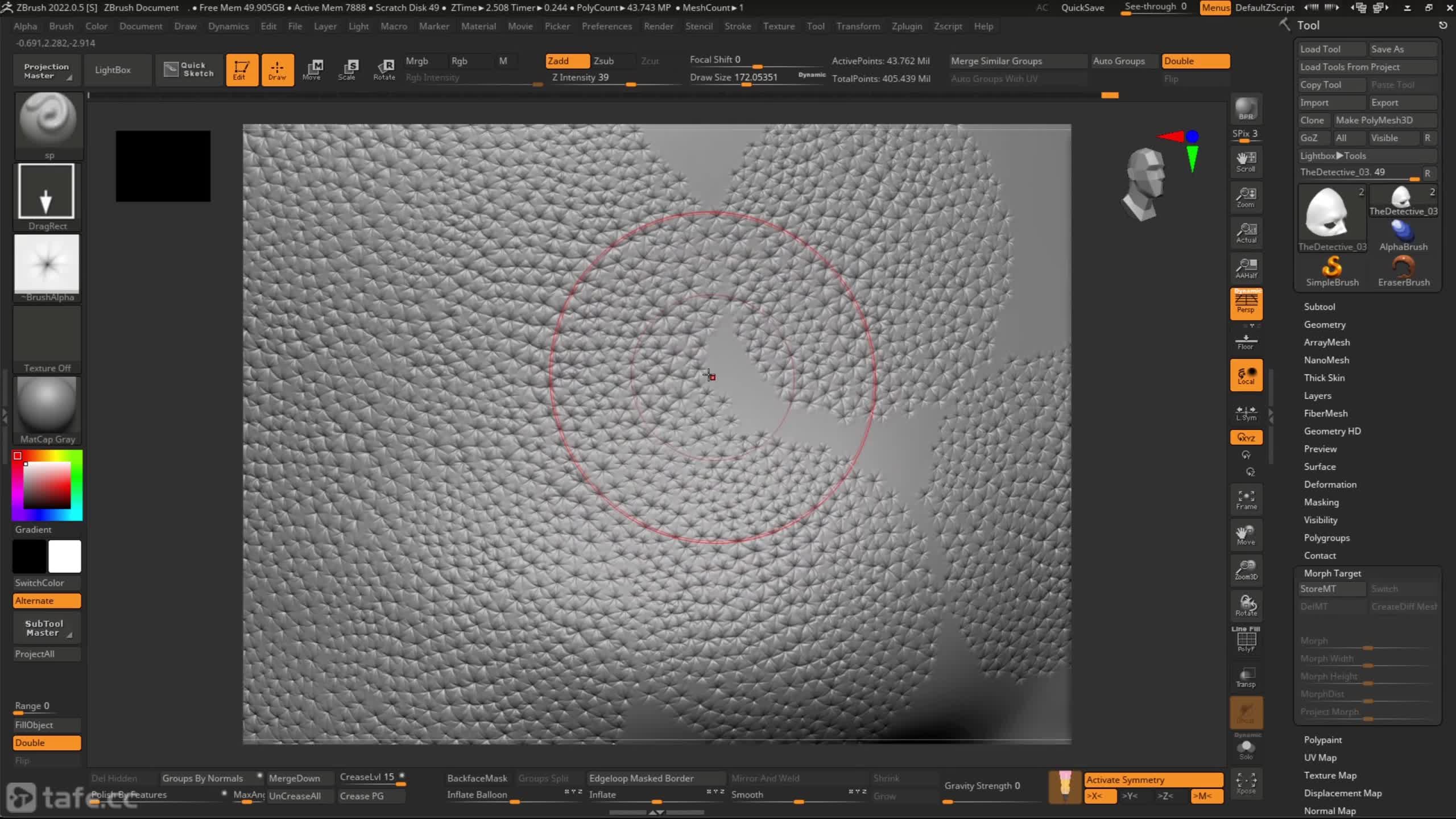
Task: Click the AAHalf view icon
Action: click(x=1246, y=268)
